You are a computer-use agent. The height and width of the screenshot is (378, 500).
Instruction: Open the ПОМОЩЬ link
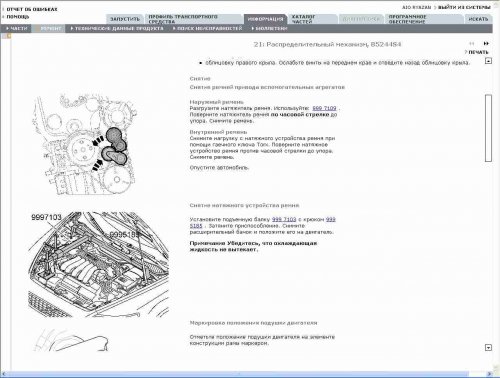tap(18, 16)
